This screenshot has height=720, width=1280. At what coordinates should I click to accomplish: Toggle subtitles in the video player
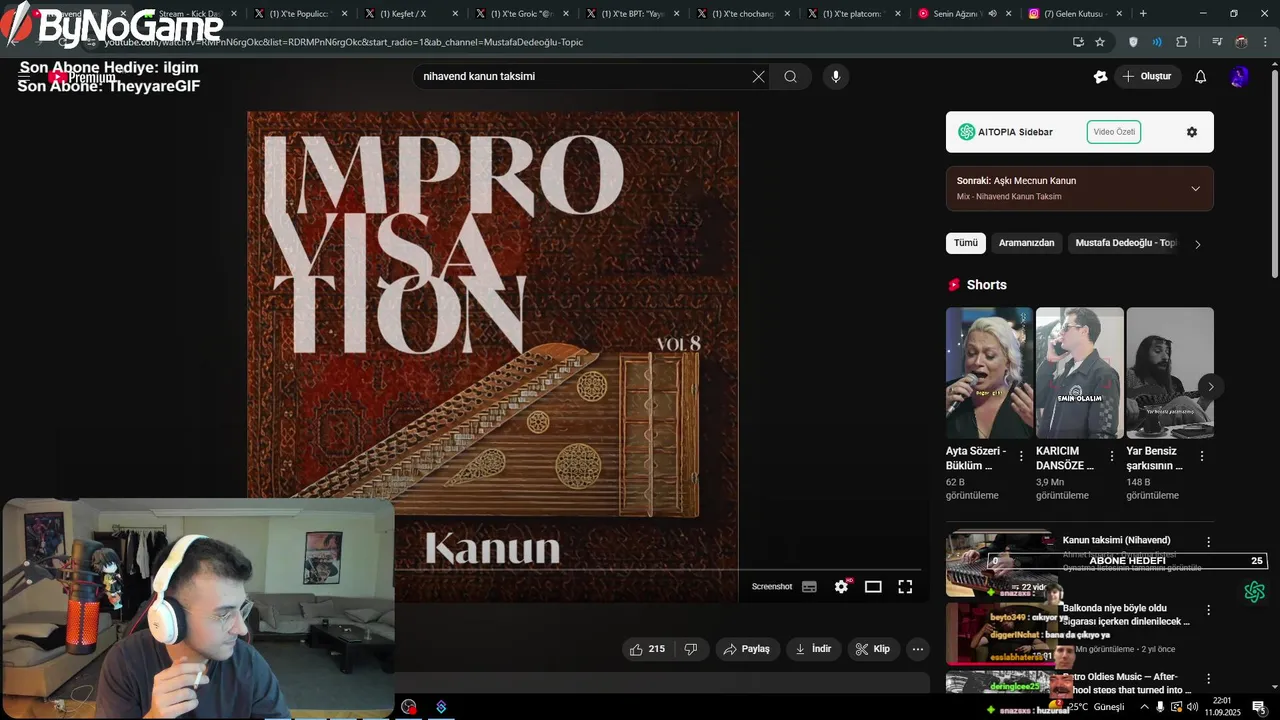click(809, 587)
